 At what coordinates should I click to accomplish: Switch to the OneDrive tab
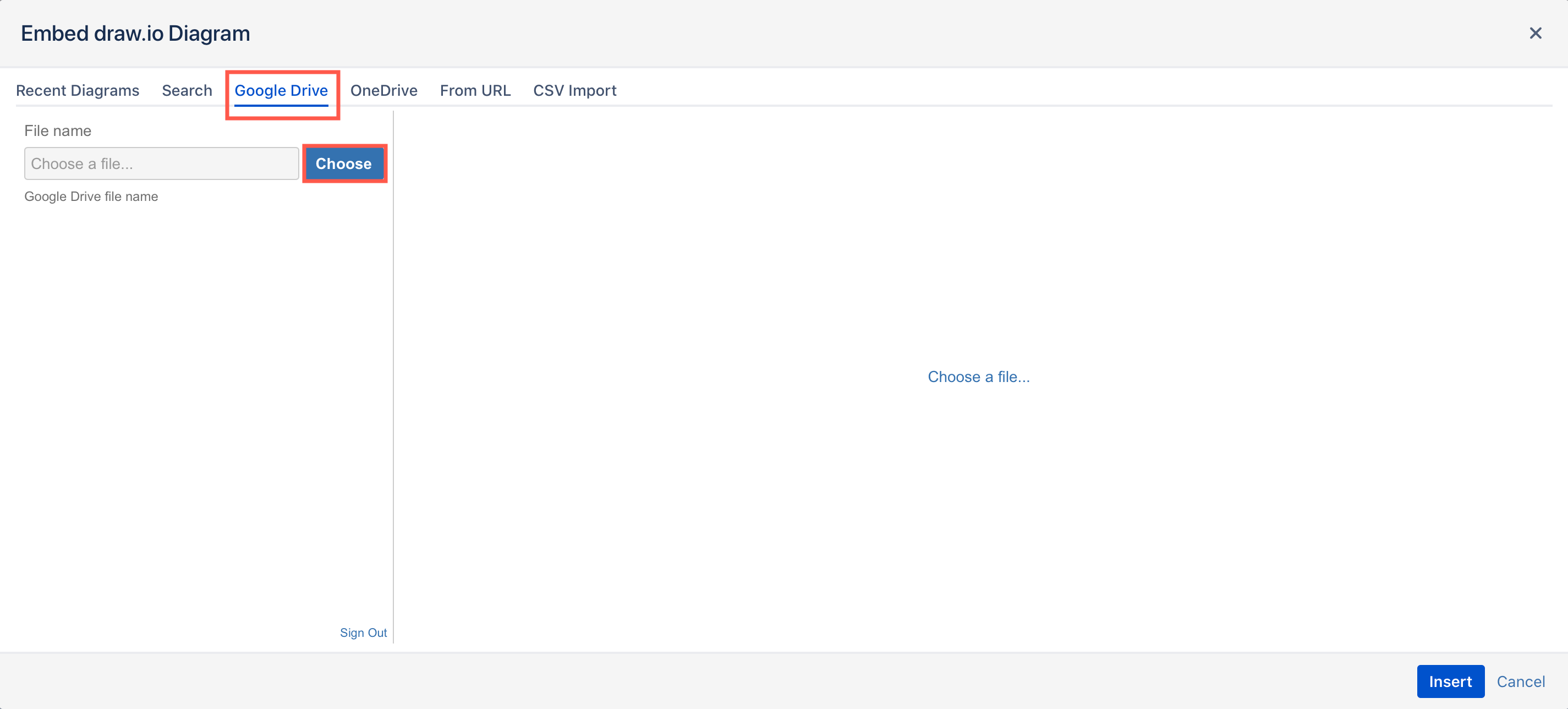pyautogui.click(x=383, y=90)
